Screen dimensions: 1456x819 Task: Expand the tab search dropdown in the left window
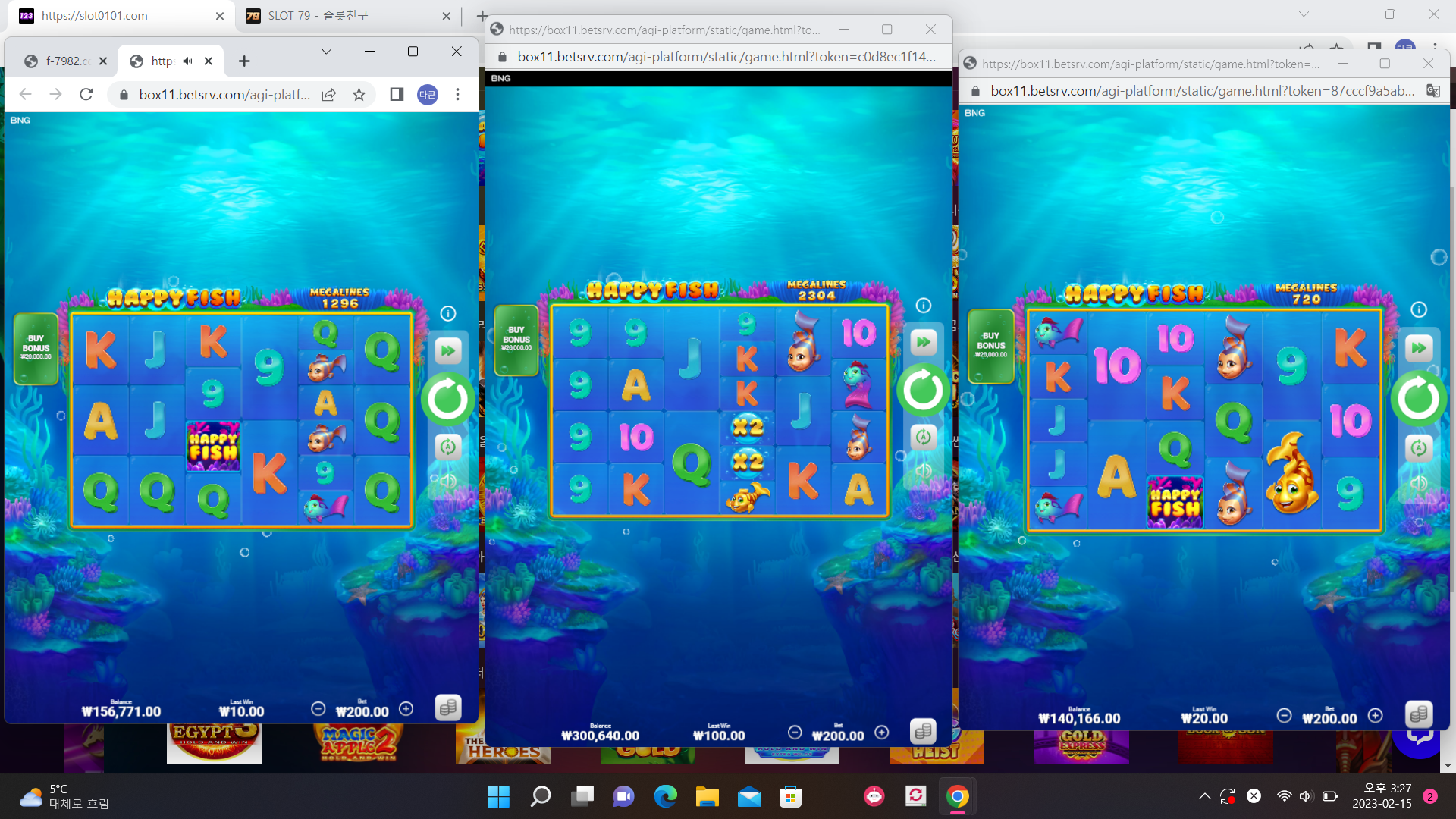pyautogui.click(x=326, y=52)
